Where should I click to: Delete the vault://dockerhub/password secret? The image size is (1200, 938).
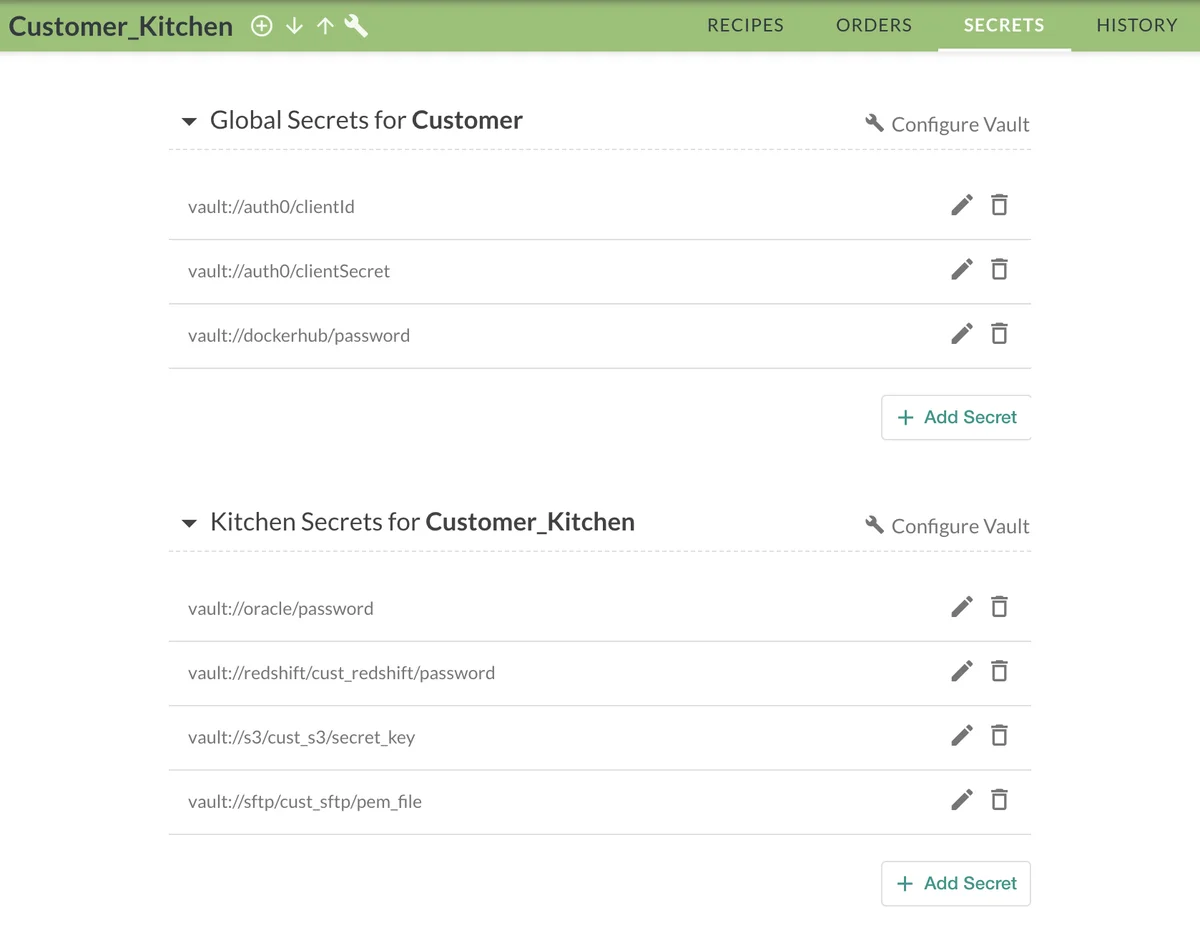999,333
